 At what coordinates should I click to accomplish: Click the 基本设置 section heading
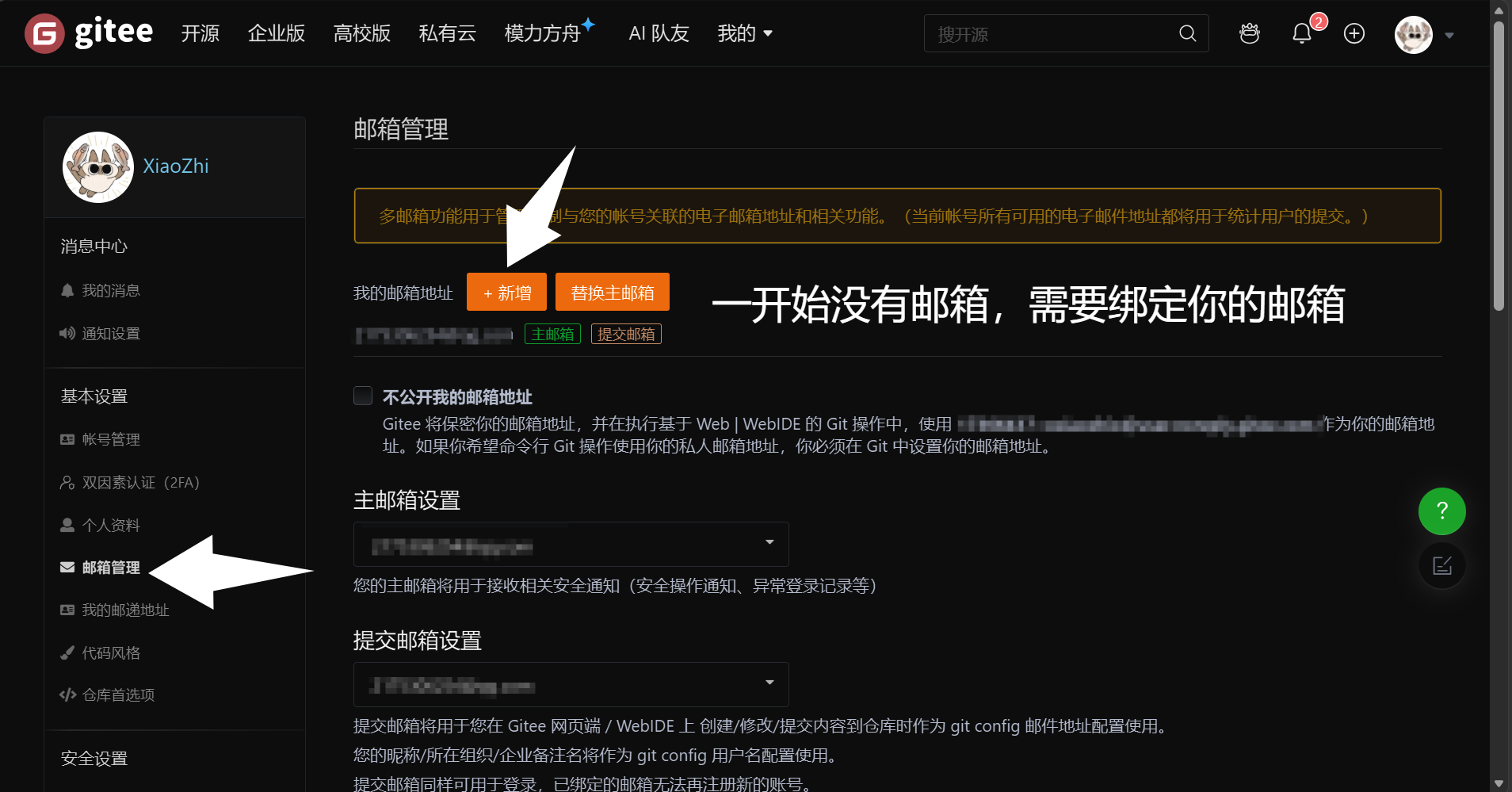click(x=94, y=396)
